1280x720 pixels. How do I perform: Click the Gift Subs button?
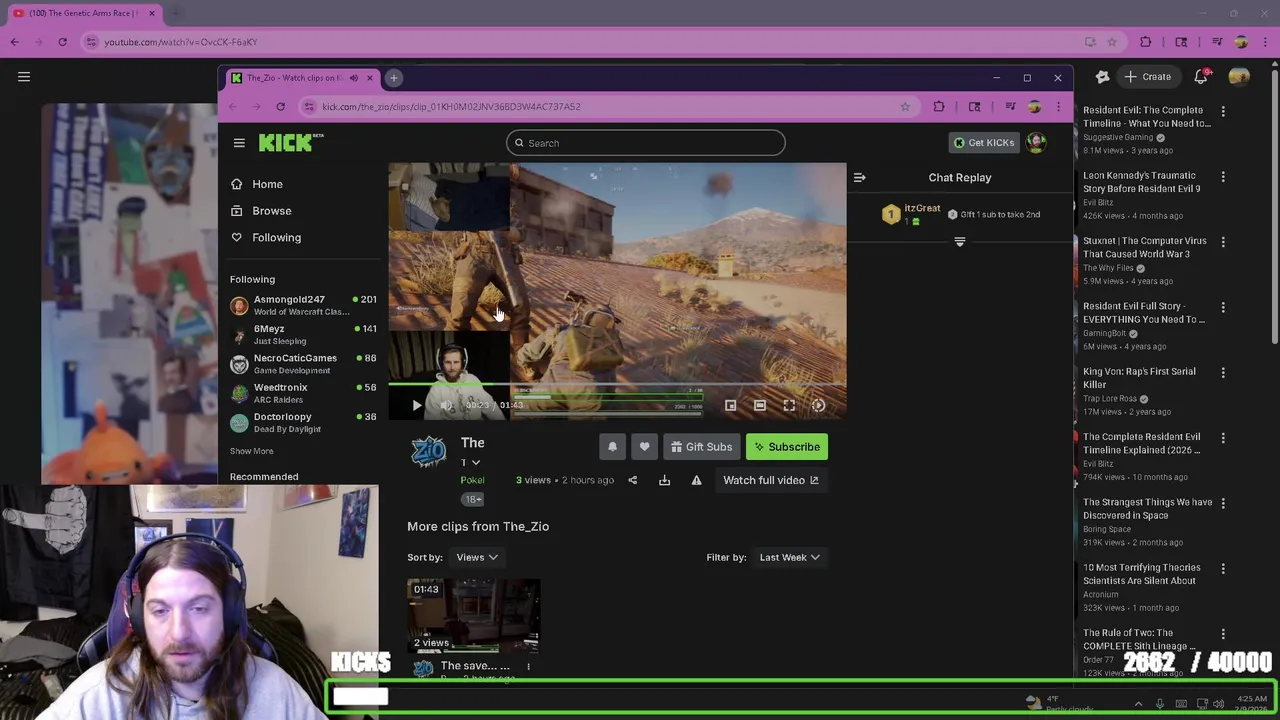[x=701, y=447]
